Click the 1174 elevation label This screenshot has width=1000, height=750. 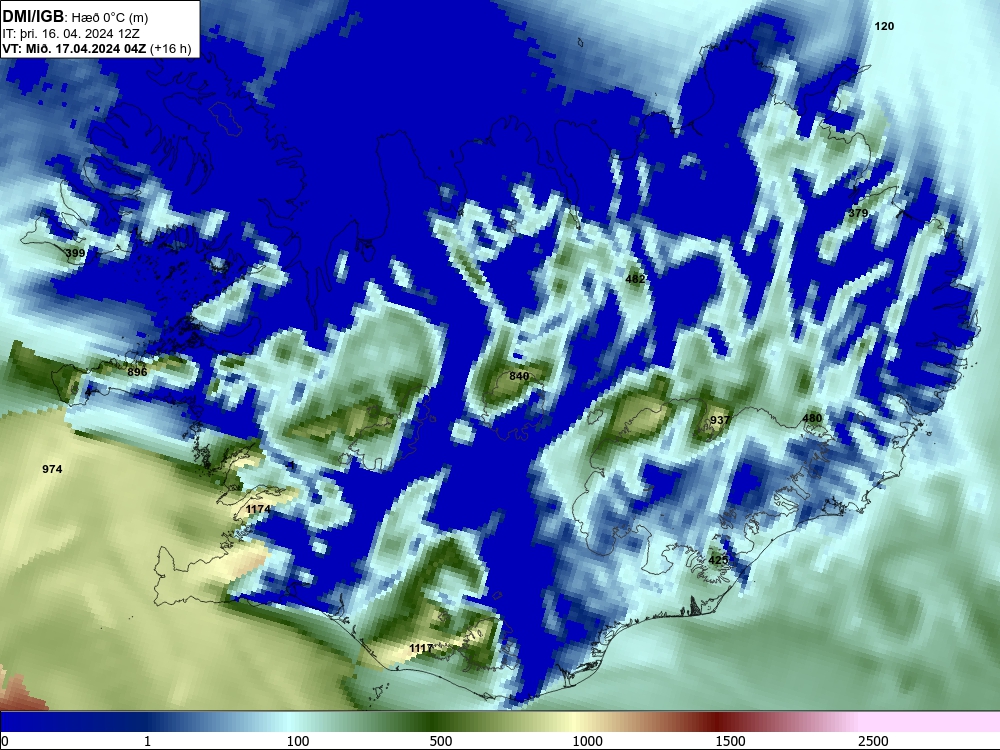click(258, 509)
